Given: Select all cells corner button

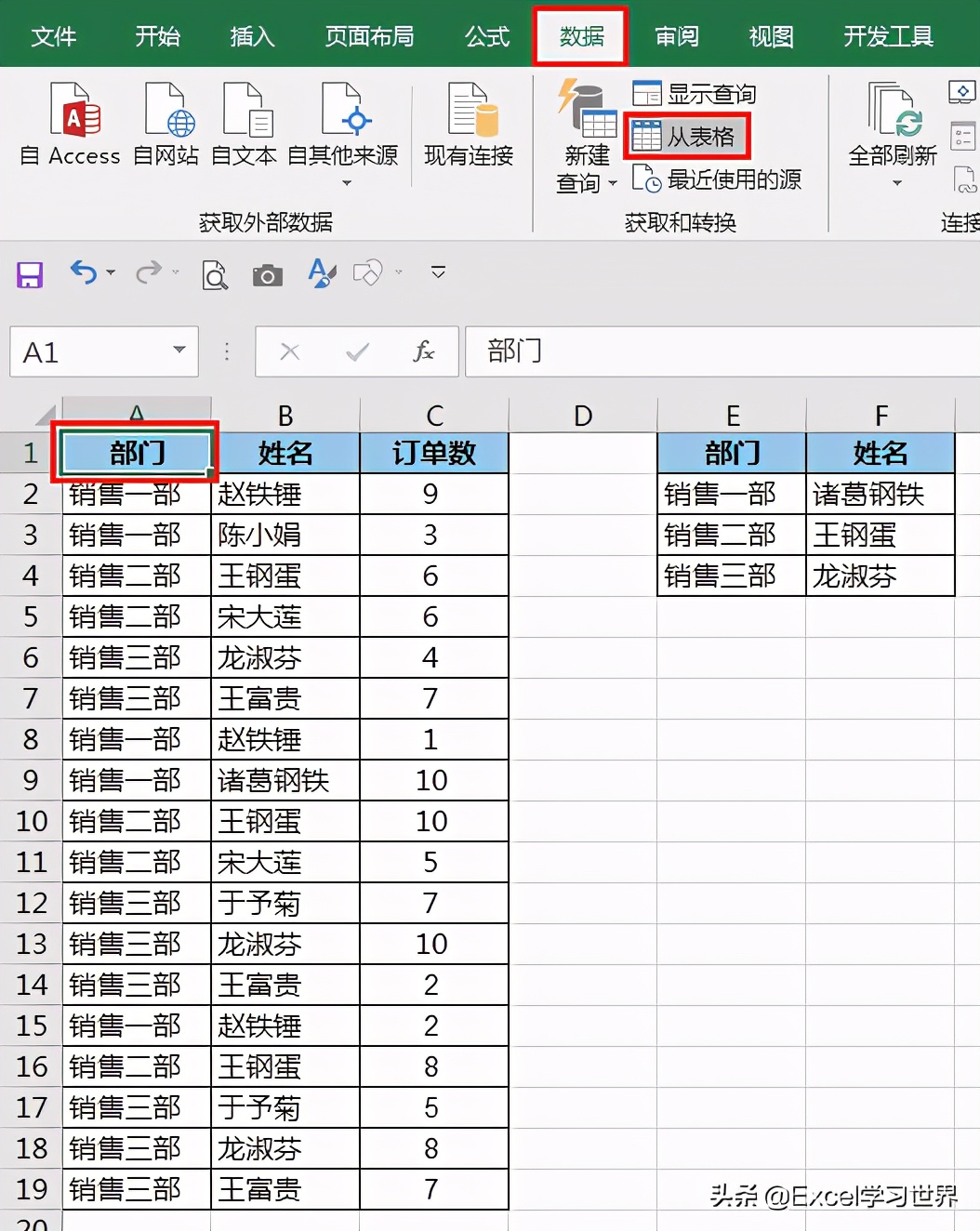Looking at the screenshot, I should (x=45, y=415).
